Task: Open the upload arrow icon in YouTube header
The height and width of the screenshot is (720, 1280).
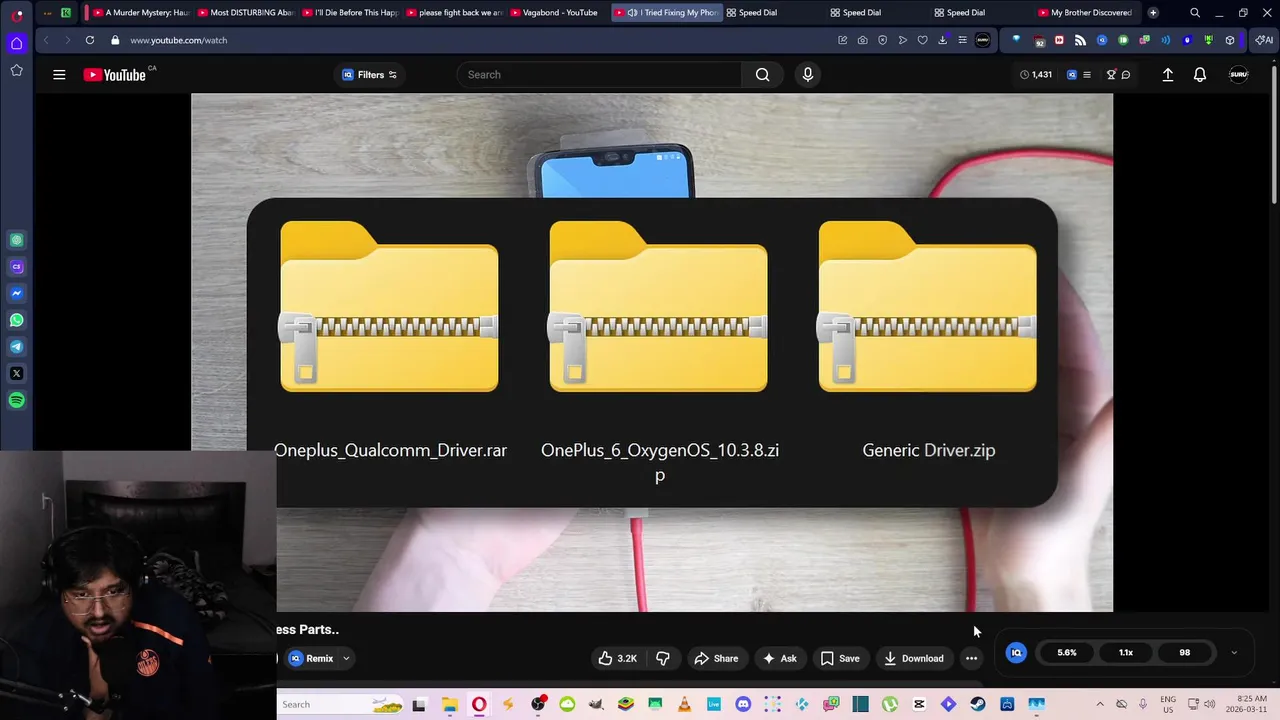Action: [1167, 75]
